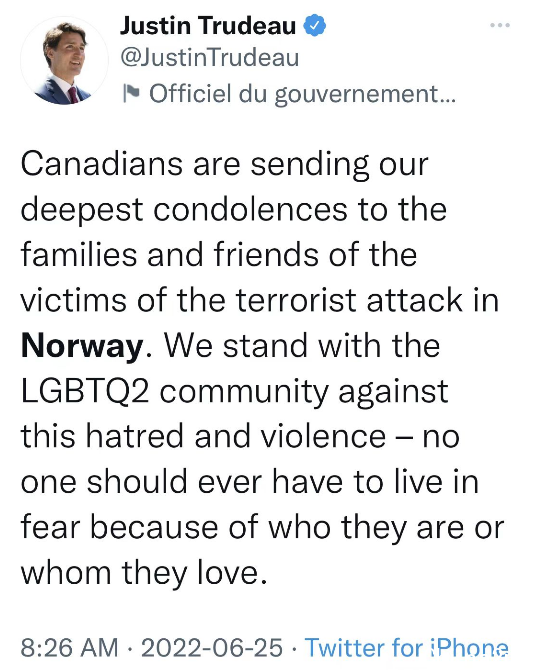Viewport: 535px width, 670px height.
Task: Open the Justin Trudeau display name
Action: [x=208, y=25]
